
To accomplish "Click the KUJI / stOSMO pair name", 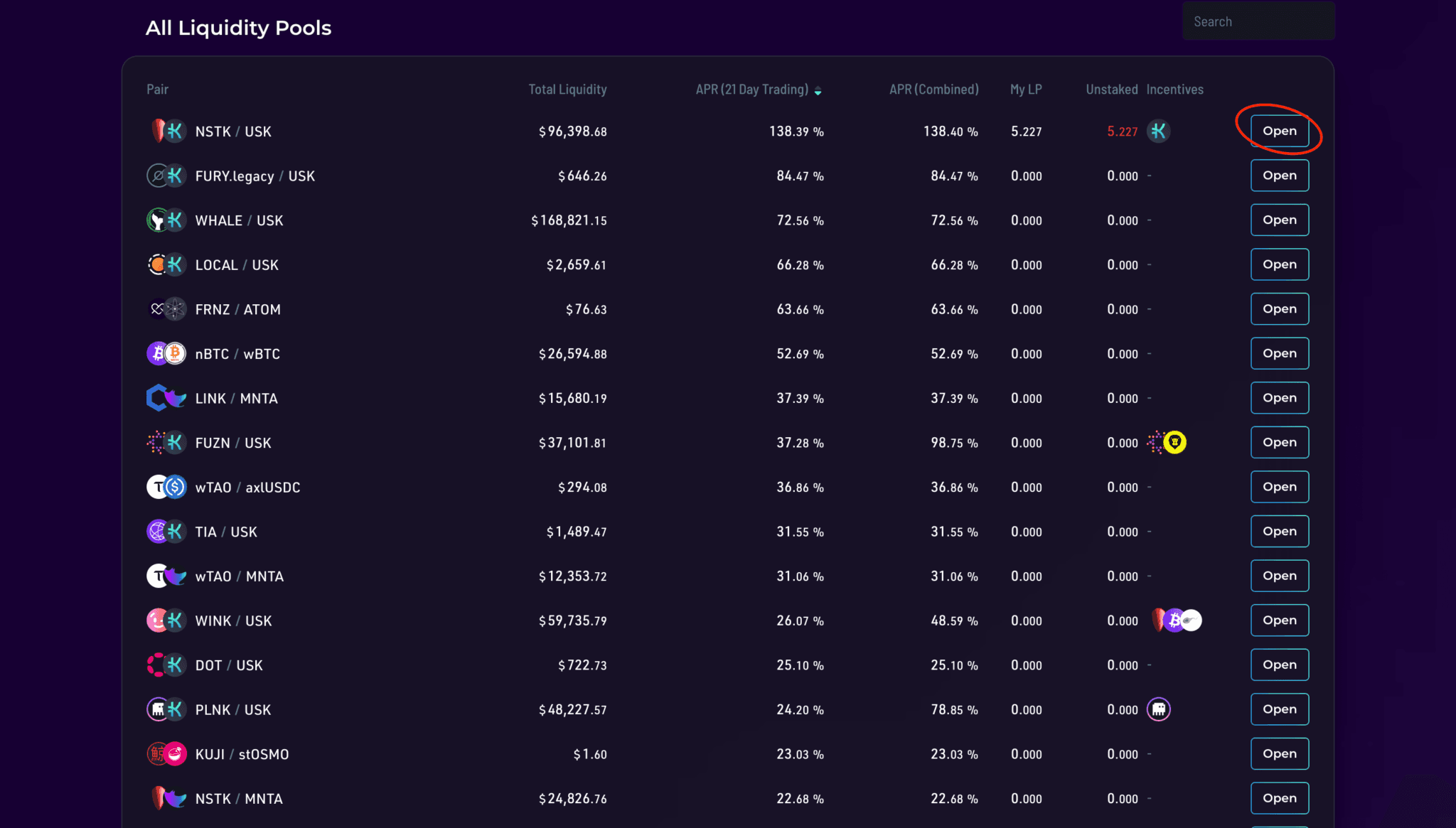I will point(242,754).
